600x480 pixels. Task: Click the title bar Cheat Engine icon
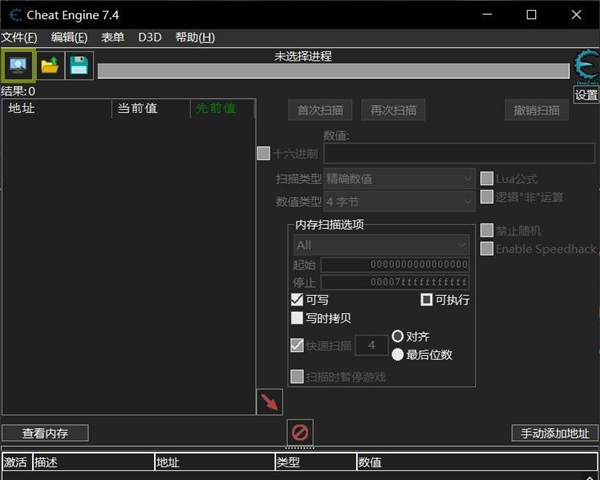pyautogui.click(x=15, y=14)
